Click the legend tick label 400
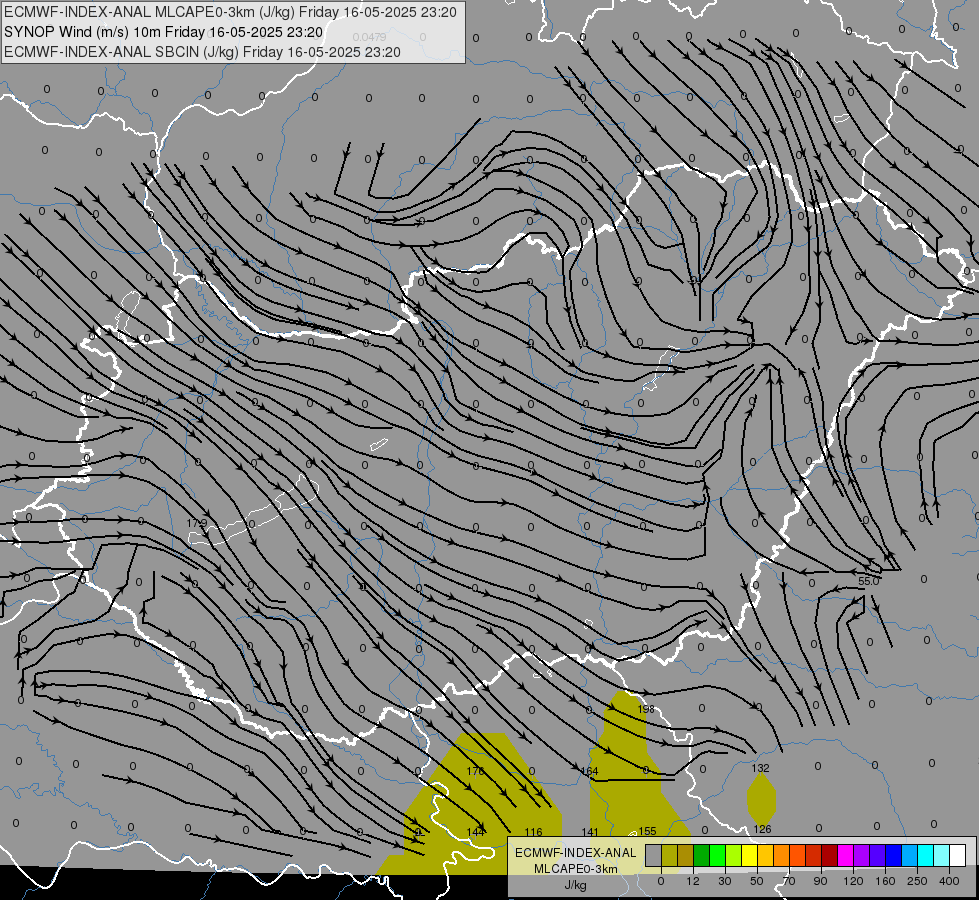Screen dimensions: 979x900 949,881
